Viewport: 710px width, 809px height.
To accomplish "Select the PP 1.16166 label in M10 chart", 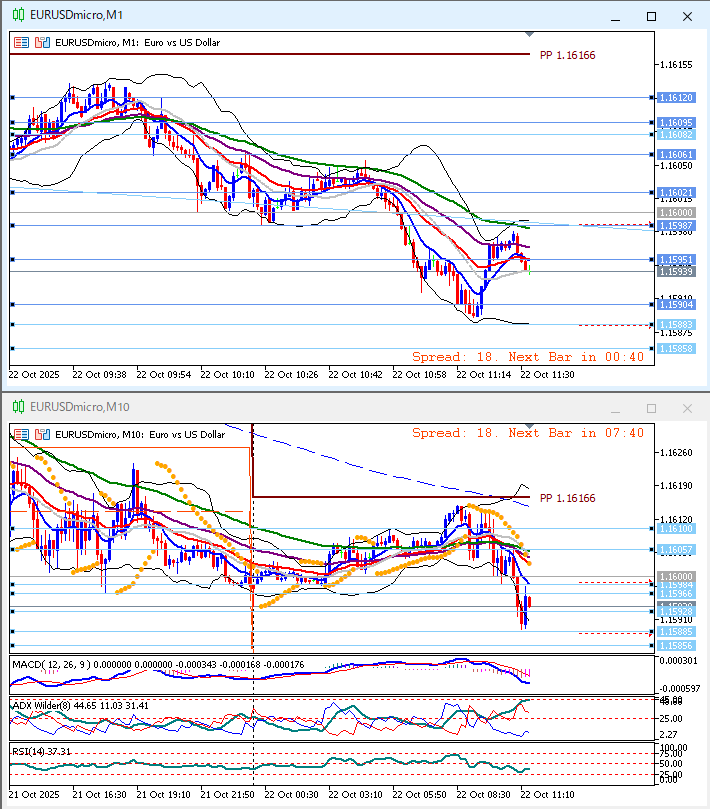I will click(x=567, y=497).
